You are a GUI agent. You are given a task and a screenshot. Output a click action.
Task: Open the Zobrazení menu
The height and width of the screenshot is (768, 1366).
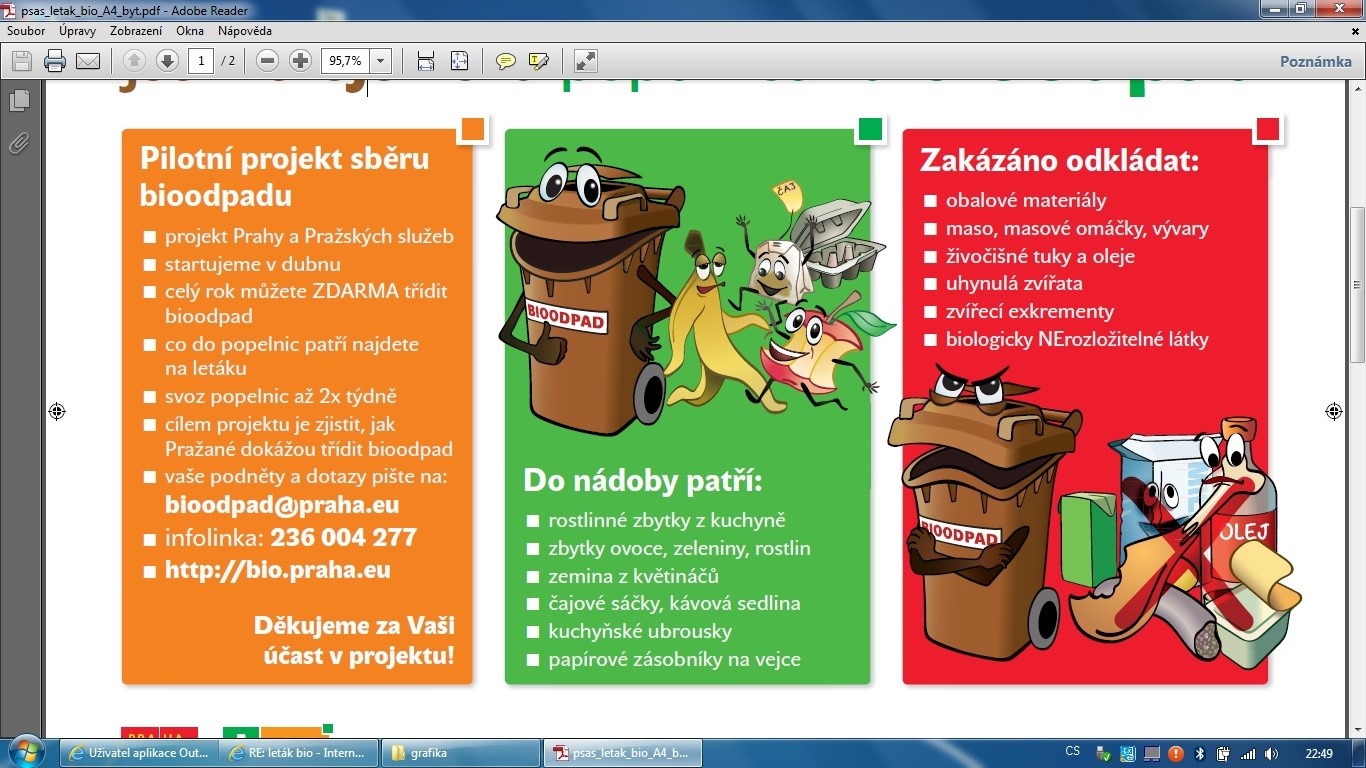(137, 31)
